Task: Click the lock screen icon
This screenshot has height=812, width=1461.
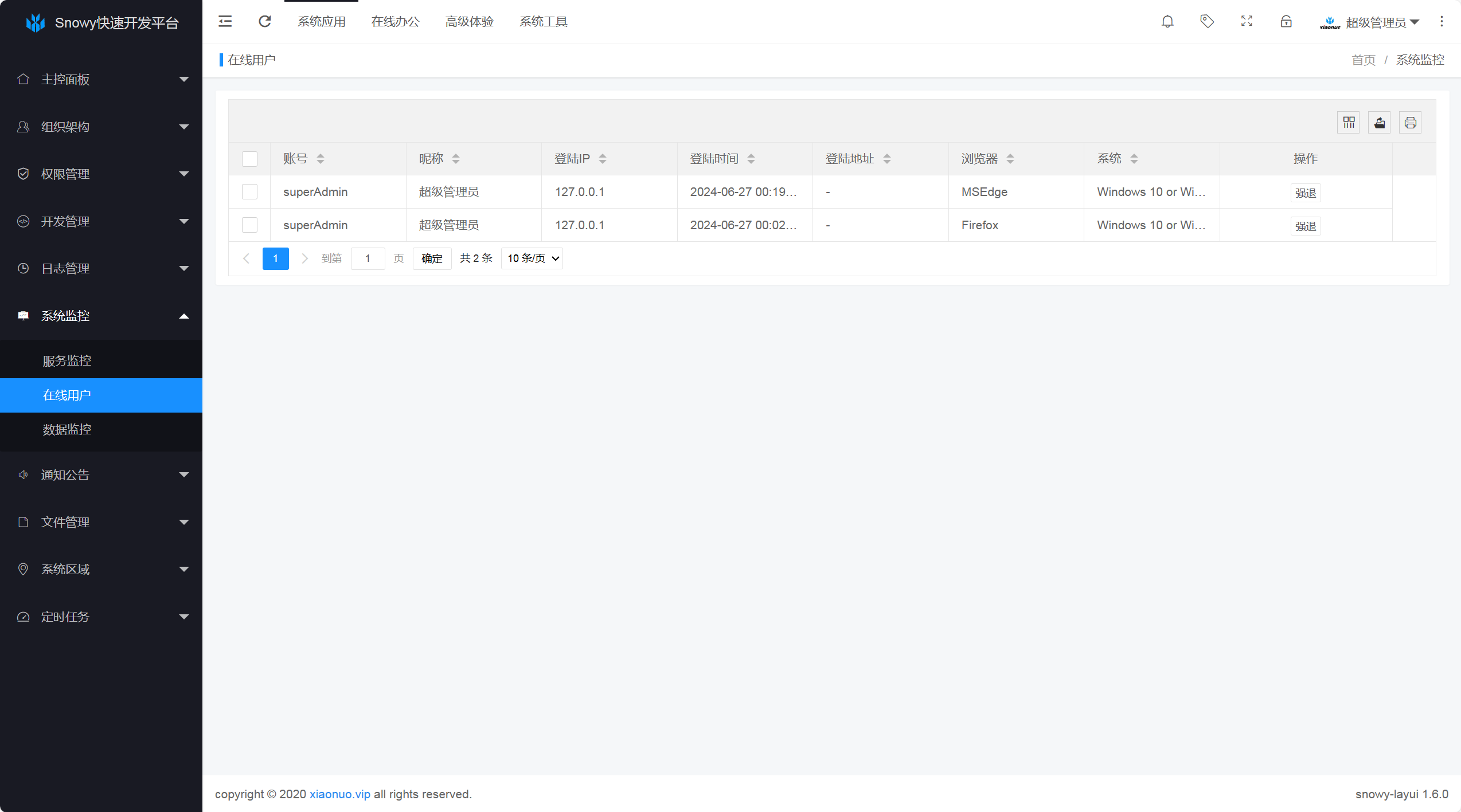Action: pos(1286,22)
